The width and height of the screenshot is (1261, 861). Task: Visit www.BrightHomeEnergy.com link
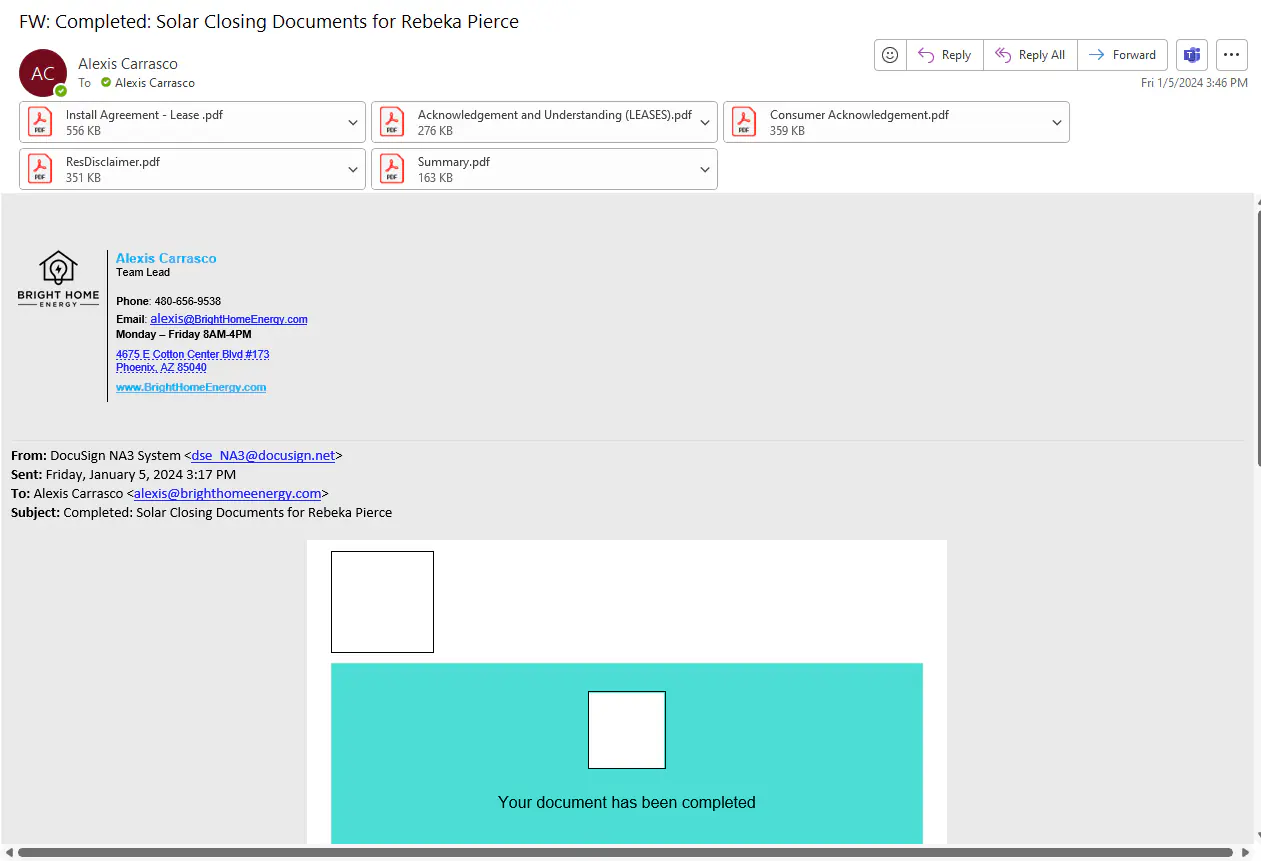pos(191,387)
